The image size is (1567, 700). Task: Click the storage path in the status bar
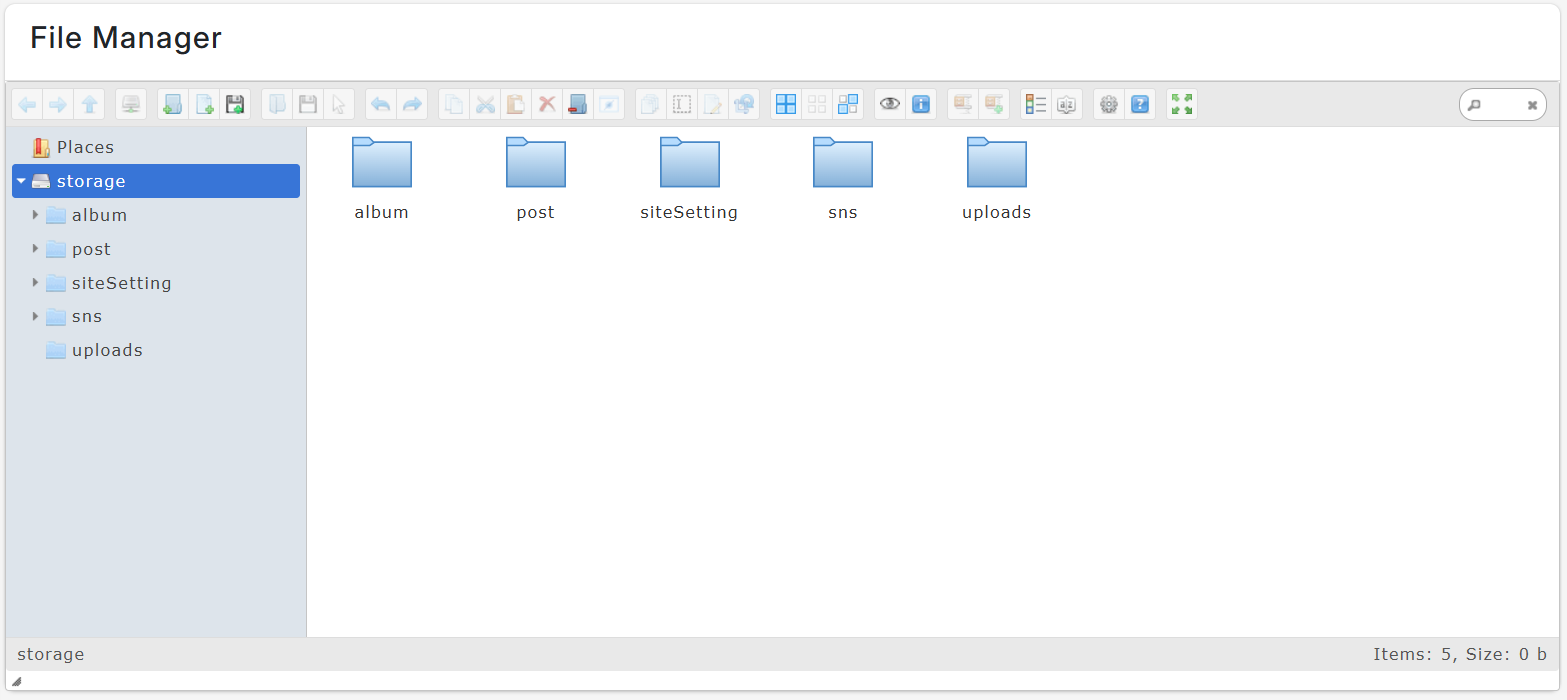point(51,655)
